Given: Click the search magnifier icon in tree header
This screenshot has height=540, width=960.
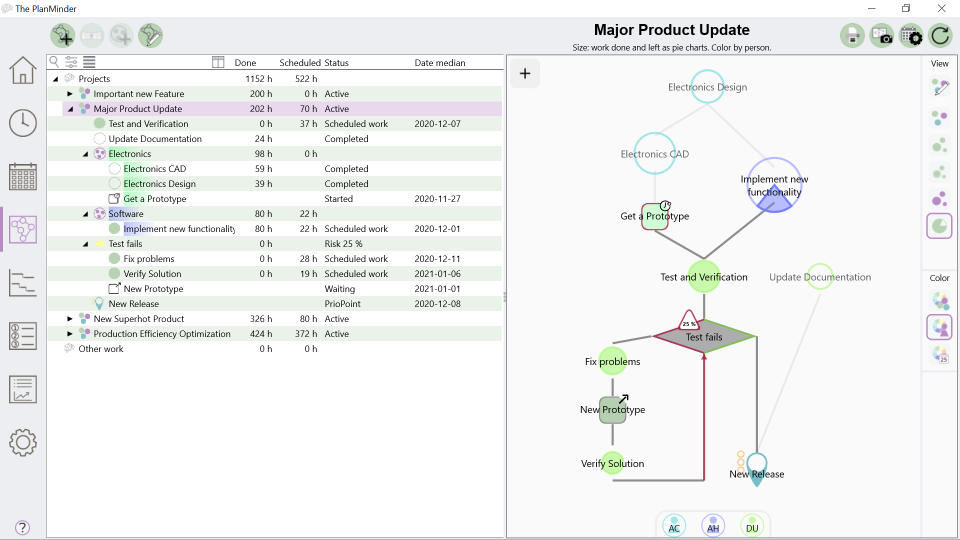Looking at the screenshot, I should (54, 62).
